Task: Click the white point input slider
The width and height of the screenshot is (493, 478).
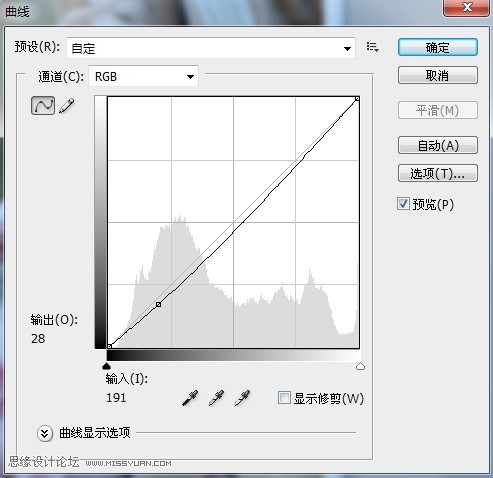Action: [x=360, y=366]
